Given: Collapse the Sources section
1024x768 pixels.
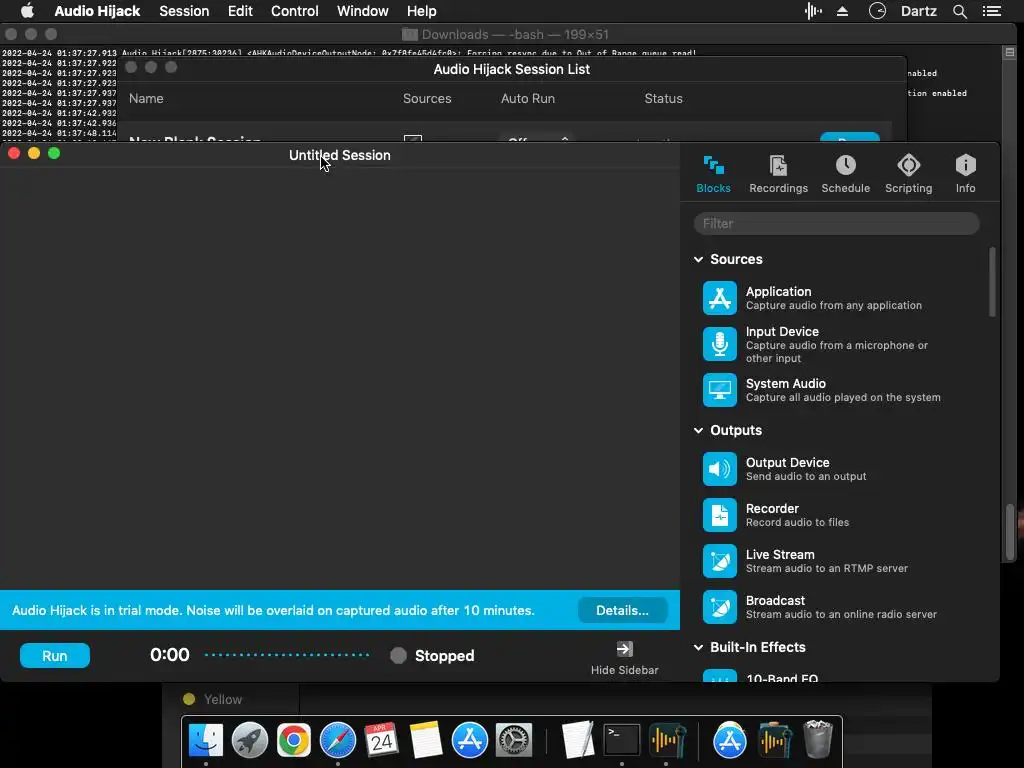Looking at the screenshot, I should point(698,259).
